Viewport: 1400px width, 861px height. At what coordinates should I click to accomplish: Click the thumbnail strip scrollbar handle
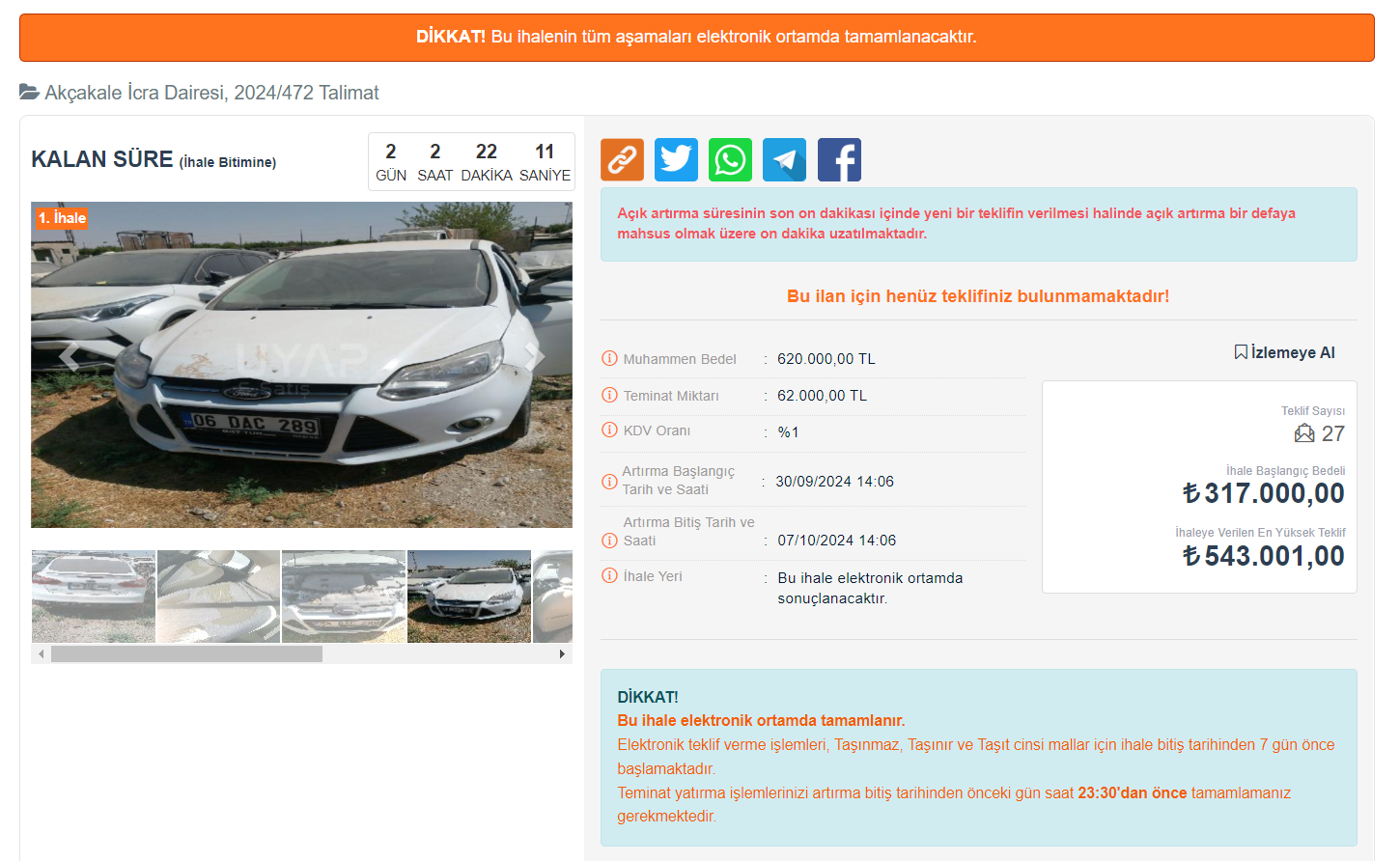(x=186, y=654)
